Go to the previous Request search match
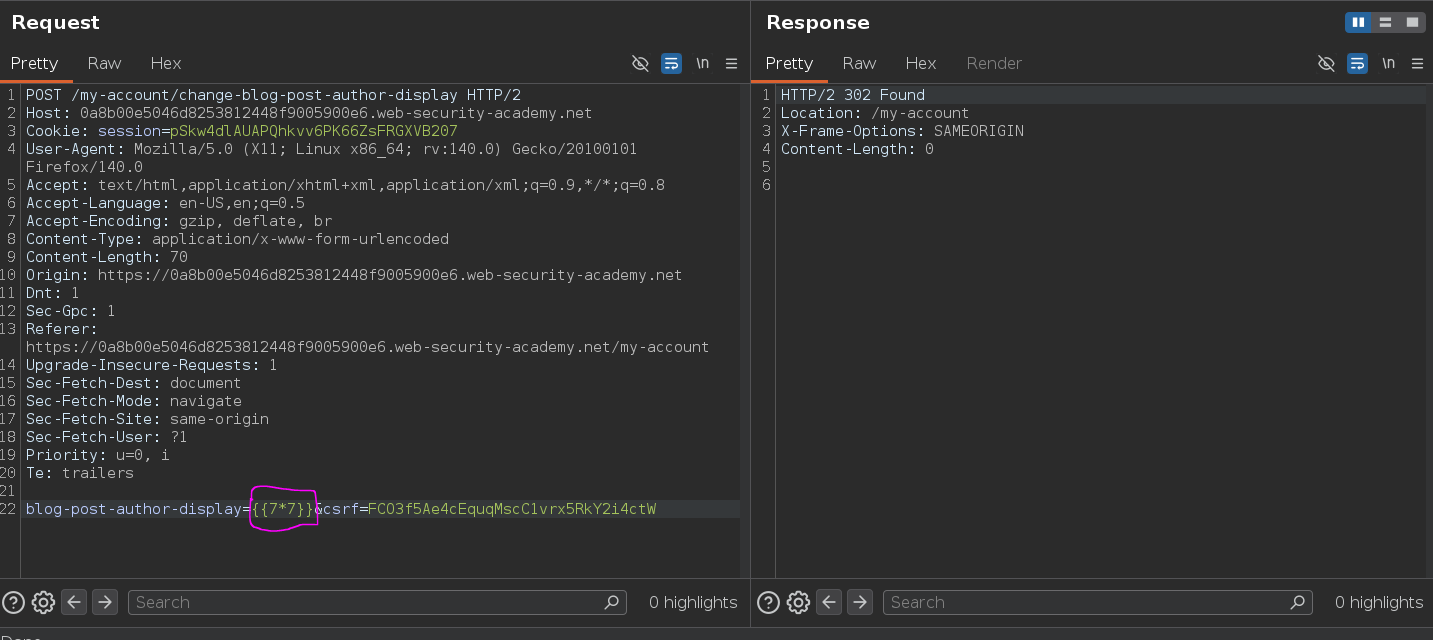This screenshot has width=1433, height=640. pos(74,602)
